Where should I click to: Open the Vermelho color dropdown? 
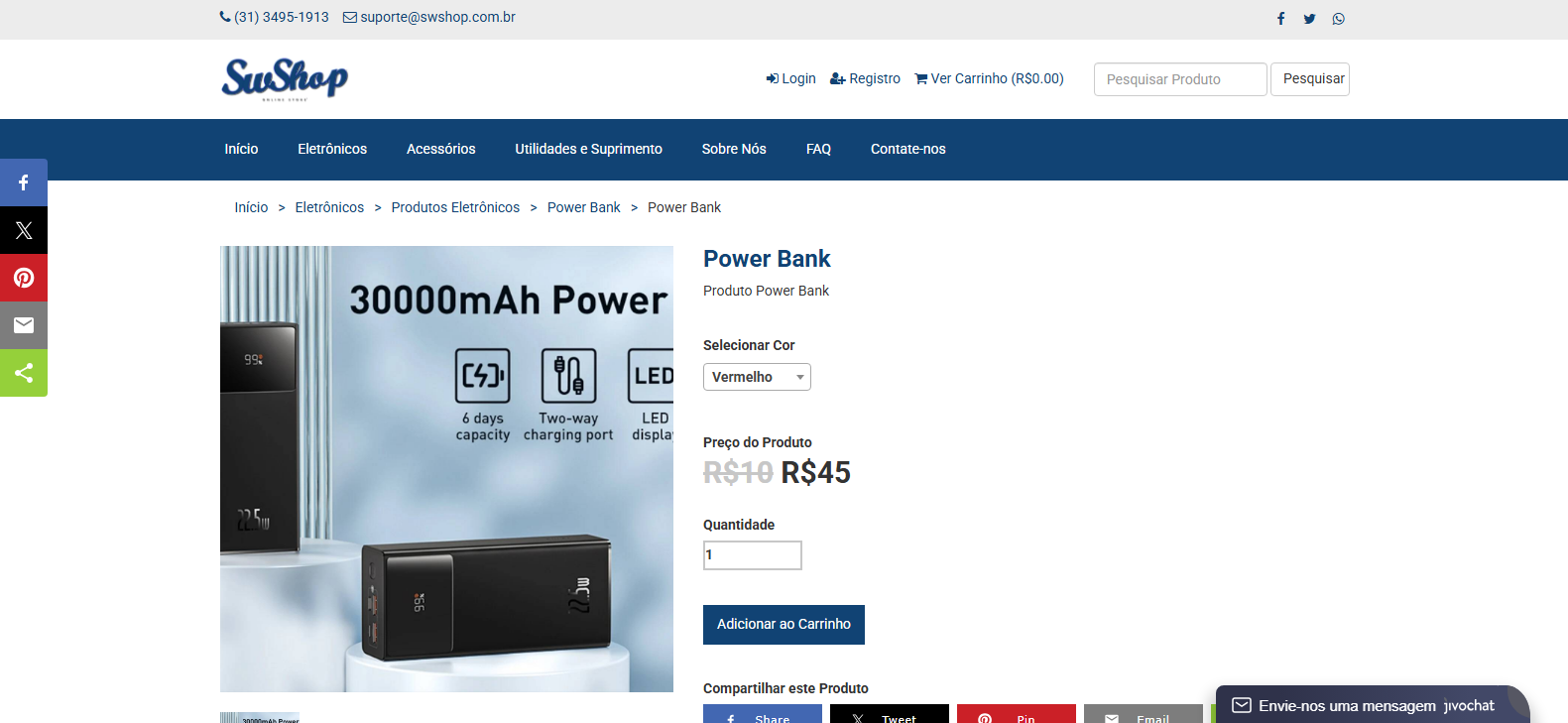(x=757, y=377)
